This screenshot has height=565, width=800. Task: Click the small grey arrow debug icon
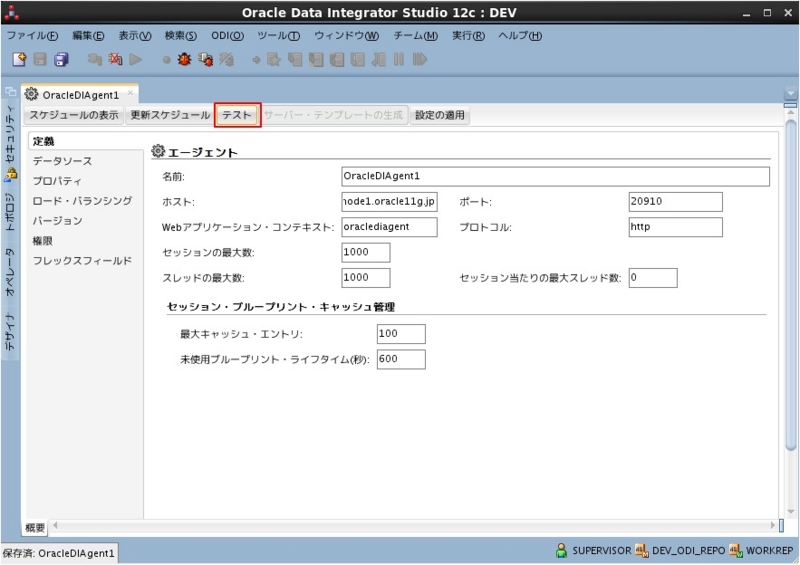256,60
